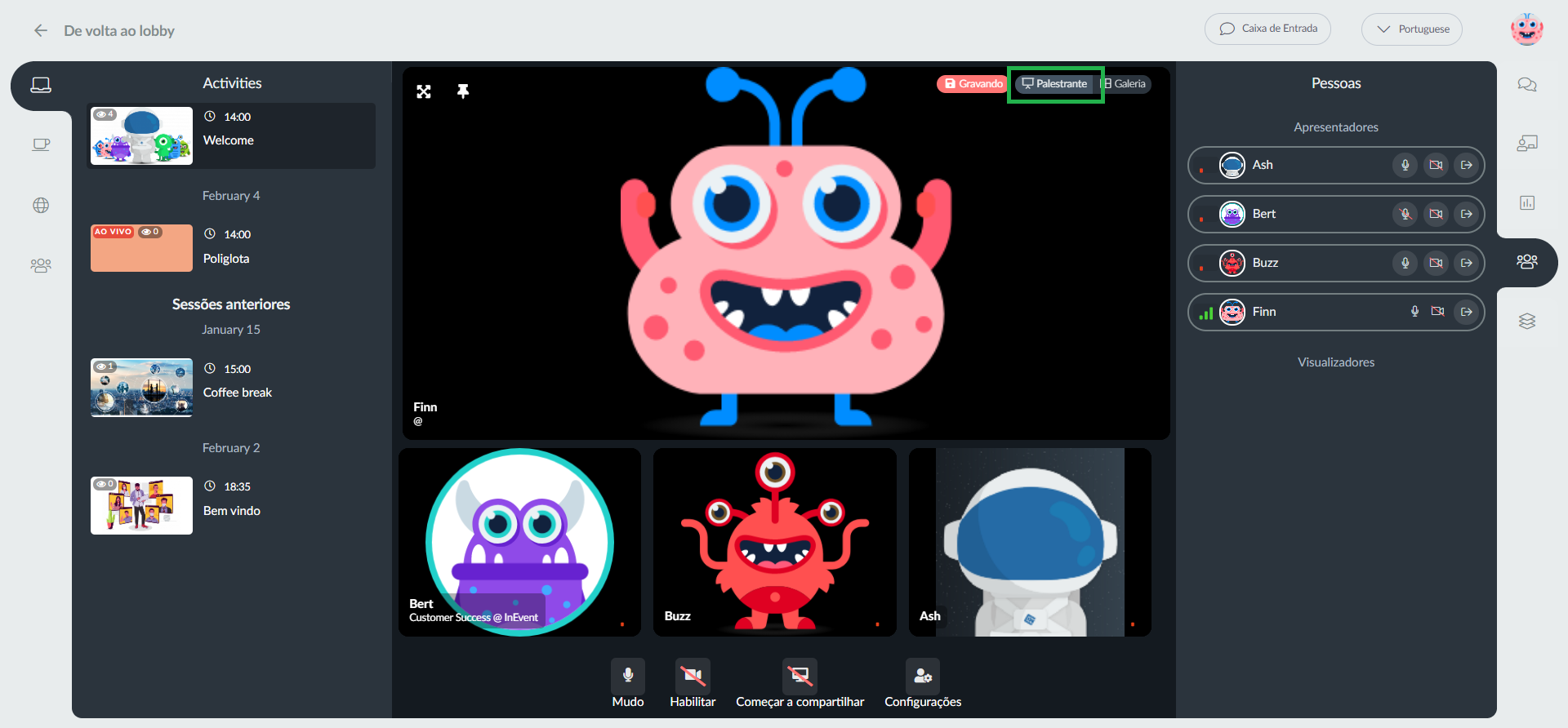Click Buzz's video tile

coord(775,542)
